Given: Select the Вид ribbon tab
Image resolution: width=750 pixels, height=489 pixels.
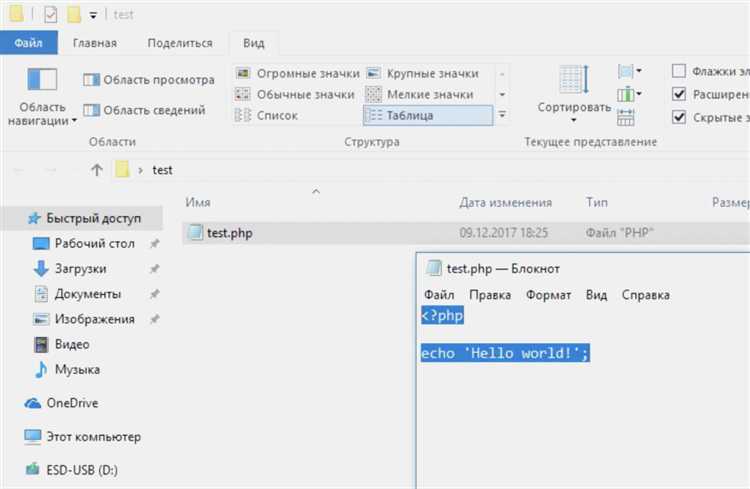Looking at the screenshot, I should click(x=254, y=43).
